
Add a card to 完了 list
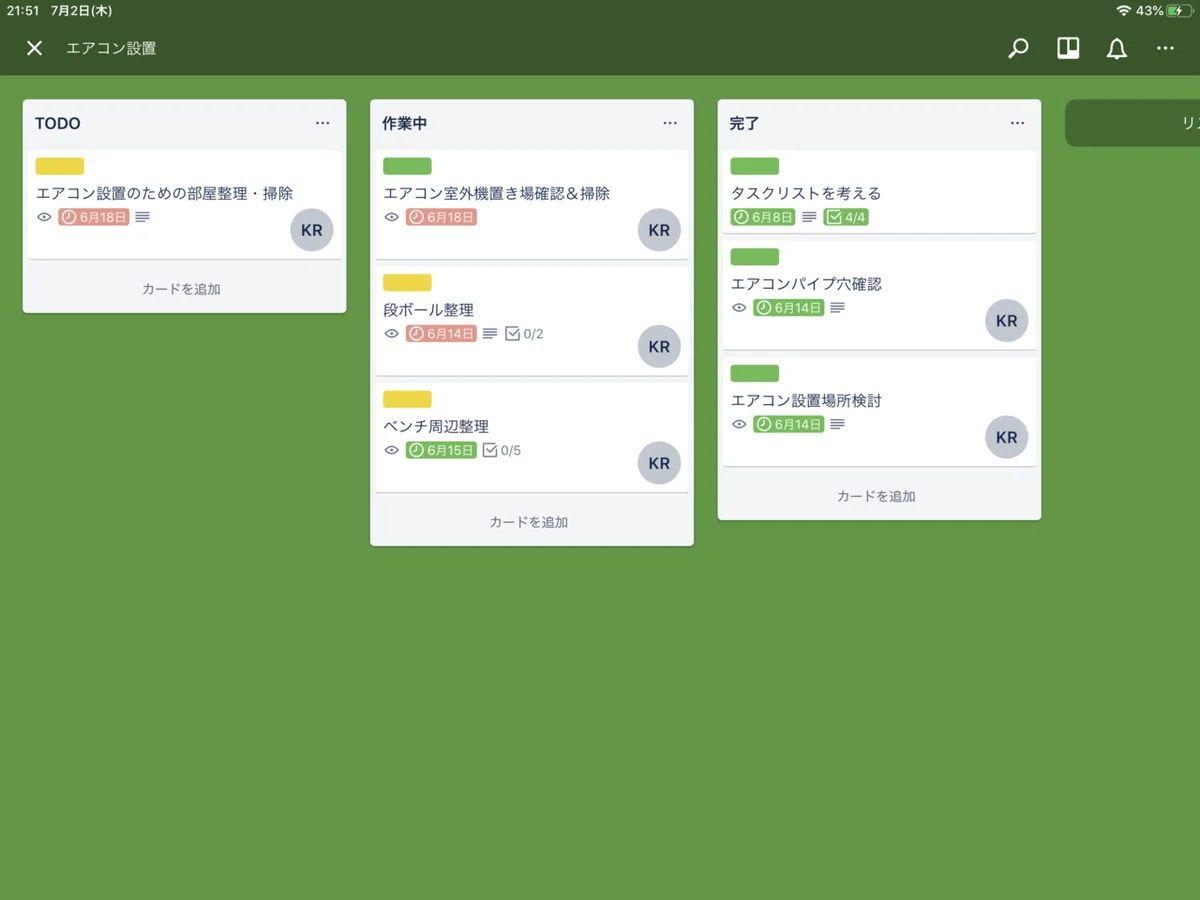click(876, 496)
